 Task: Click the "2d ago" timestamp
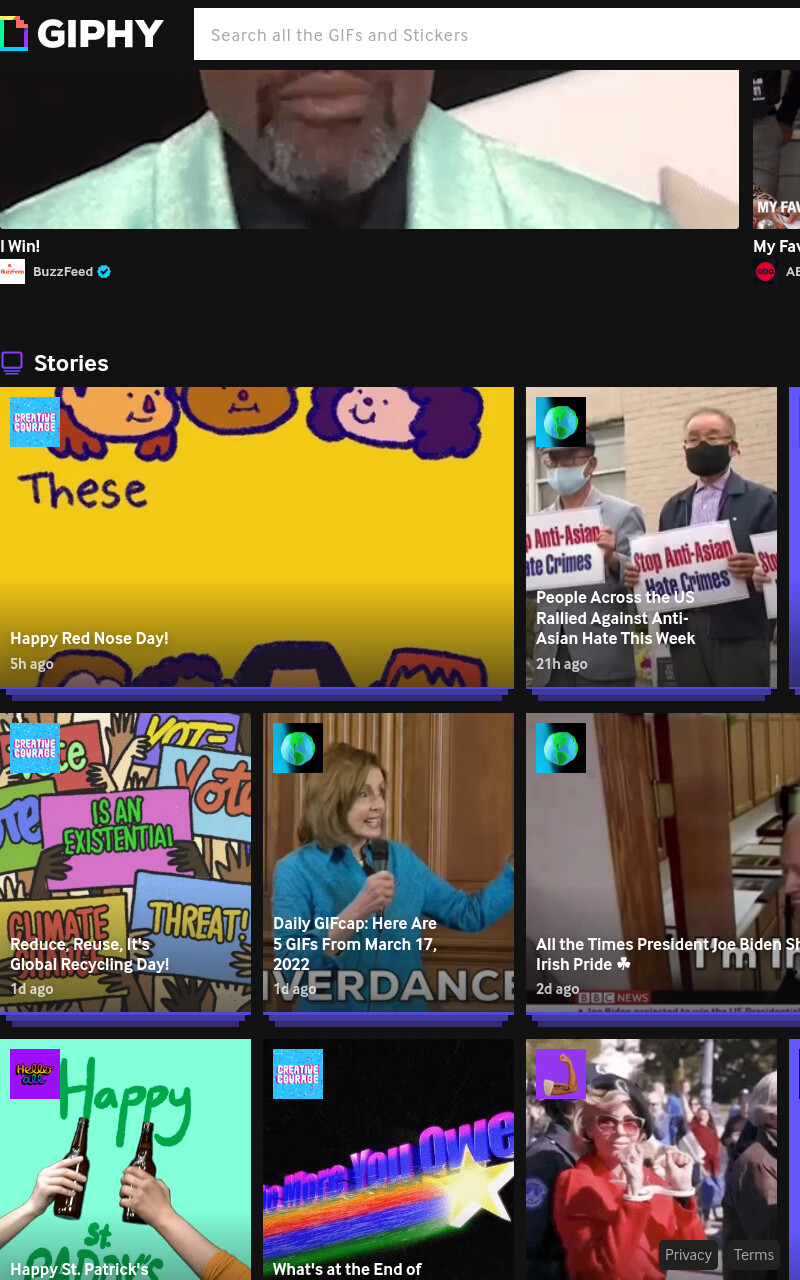(x=558, y=989)
